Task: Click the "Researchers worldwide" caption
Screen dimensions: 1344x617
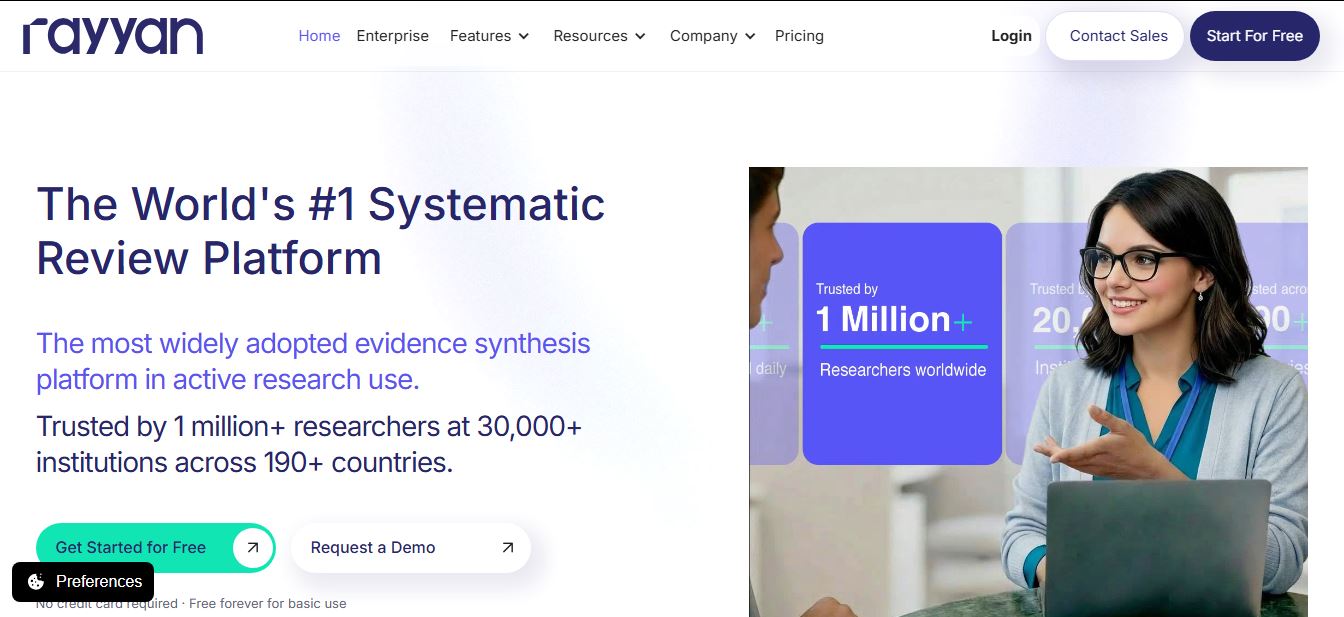Action: tap(903, 370)
